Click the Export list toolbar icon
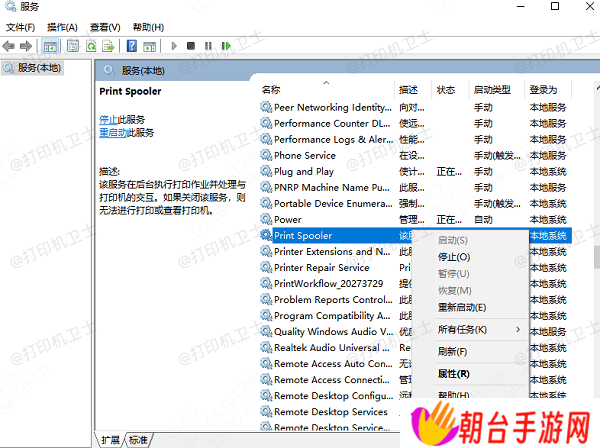Screen dimensions: 600x448 tap(108, 46)
